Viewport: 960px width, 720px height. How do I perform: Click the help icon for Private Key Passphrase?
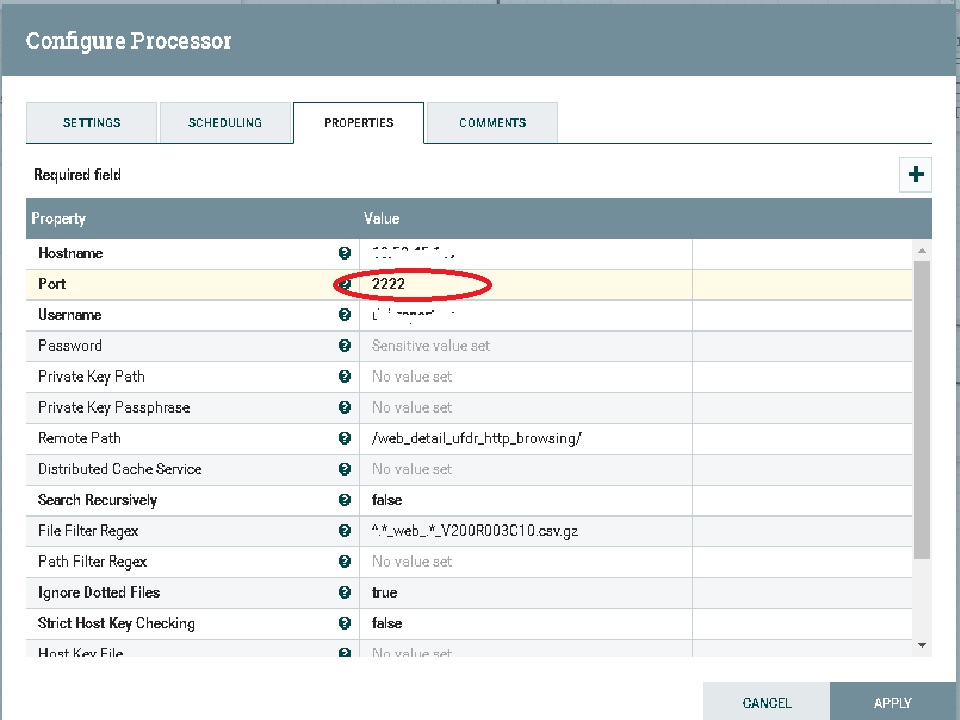point(344,407)
